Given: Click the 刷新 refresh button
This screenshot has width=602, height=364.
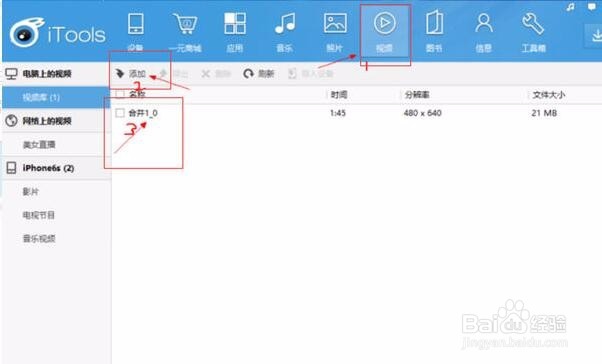Looking at the screenshot, I should click(x=259, y=73).
